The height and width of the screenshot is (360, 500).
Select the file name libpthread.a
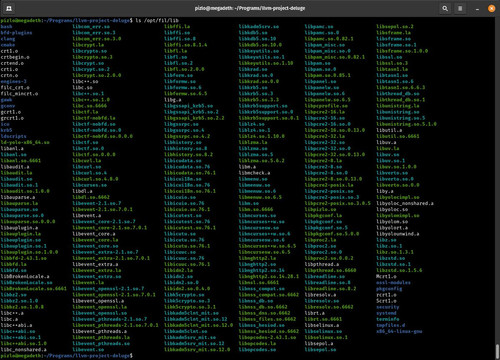point(322,264)
